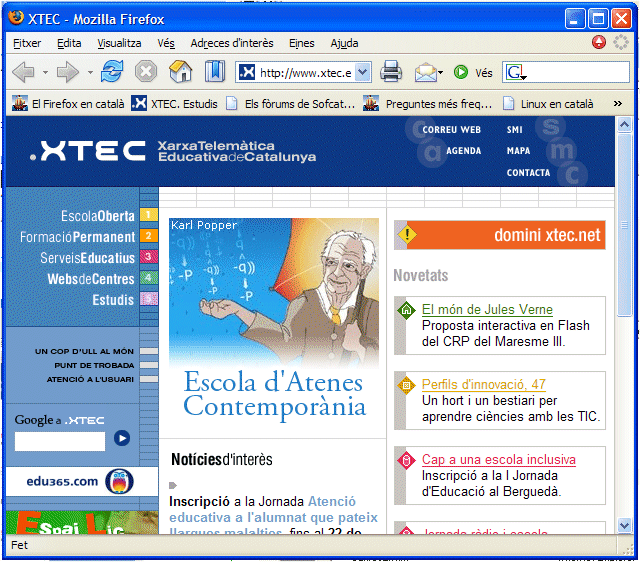Click the Forward navigation arrow

point(67,72)
